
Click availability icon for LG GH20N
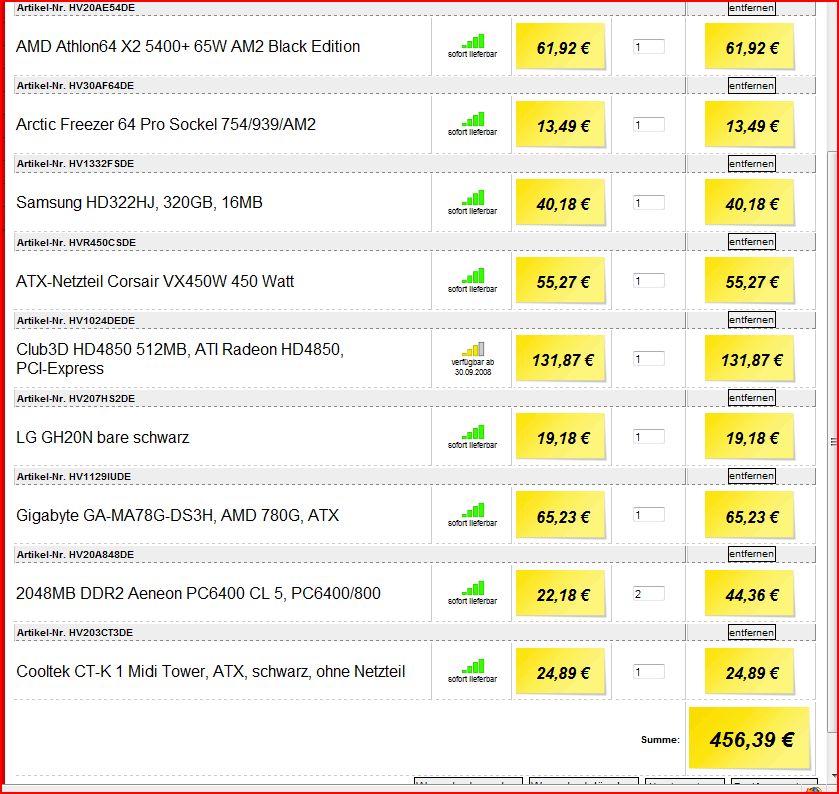point(473,432)
